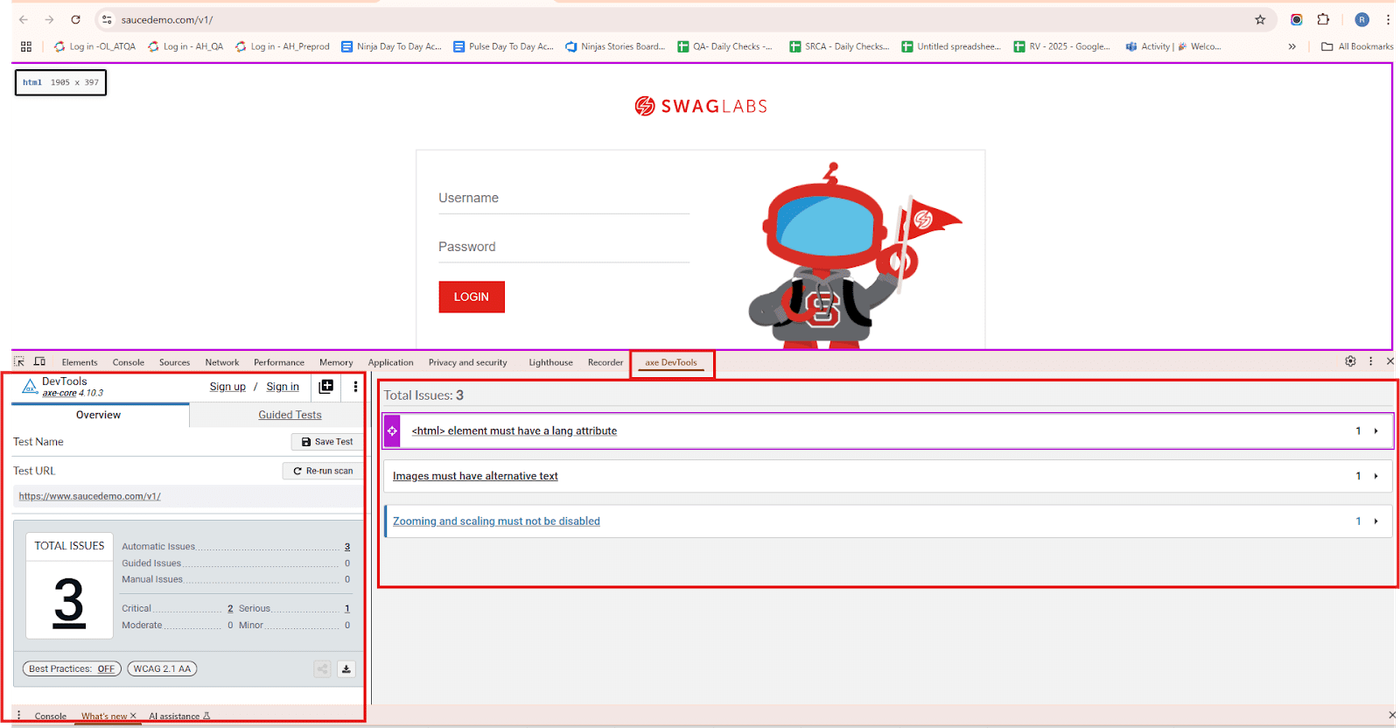The height and width of the screenshot is (728, 1400).
Task: Click the Username input field
Action: pos(564,198)
